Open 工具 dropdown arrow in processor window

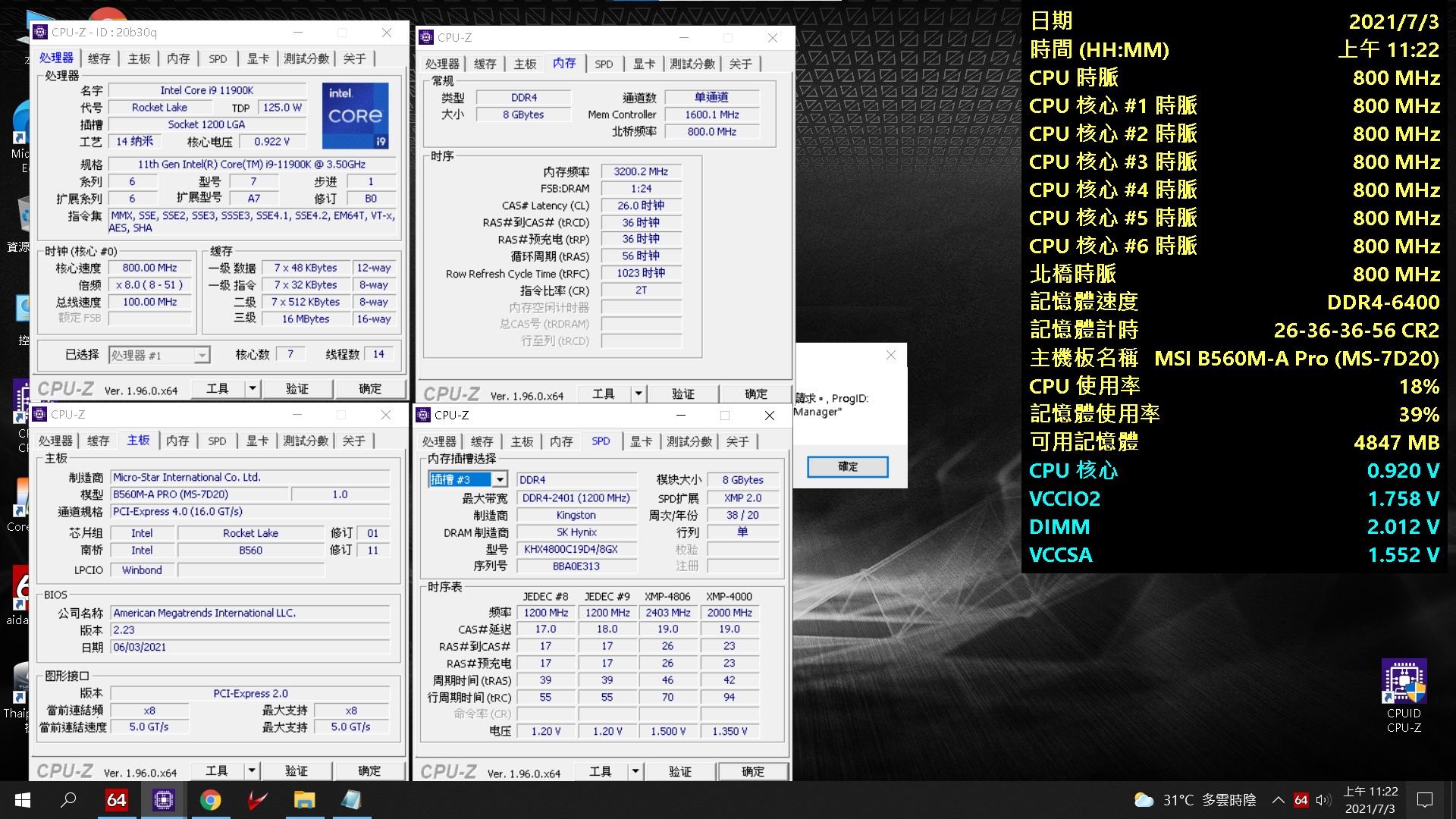(x=252, y=389)
